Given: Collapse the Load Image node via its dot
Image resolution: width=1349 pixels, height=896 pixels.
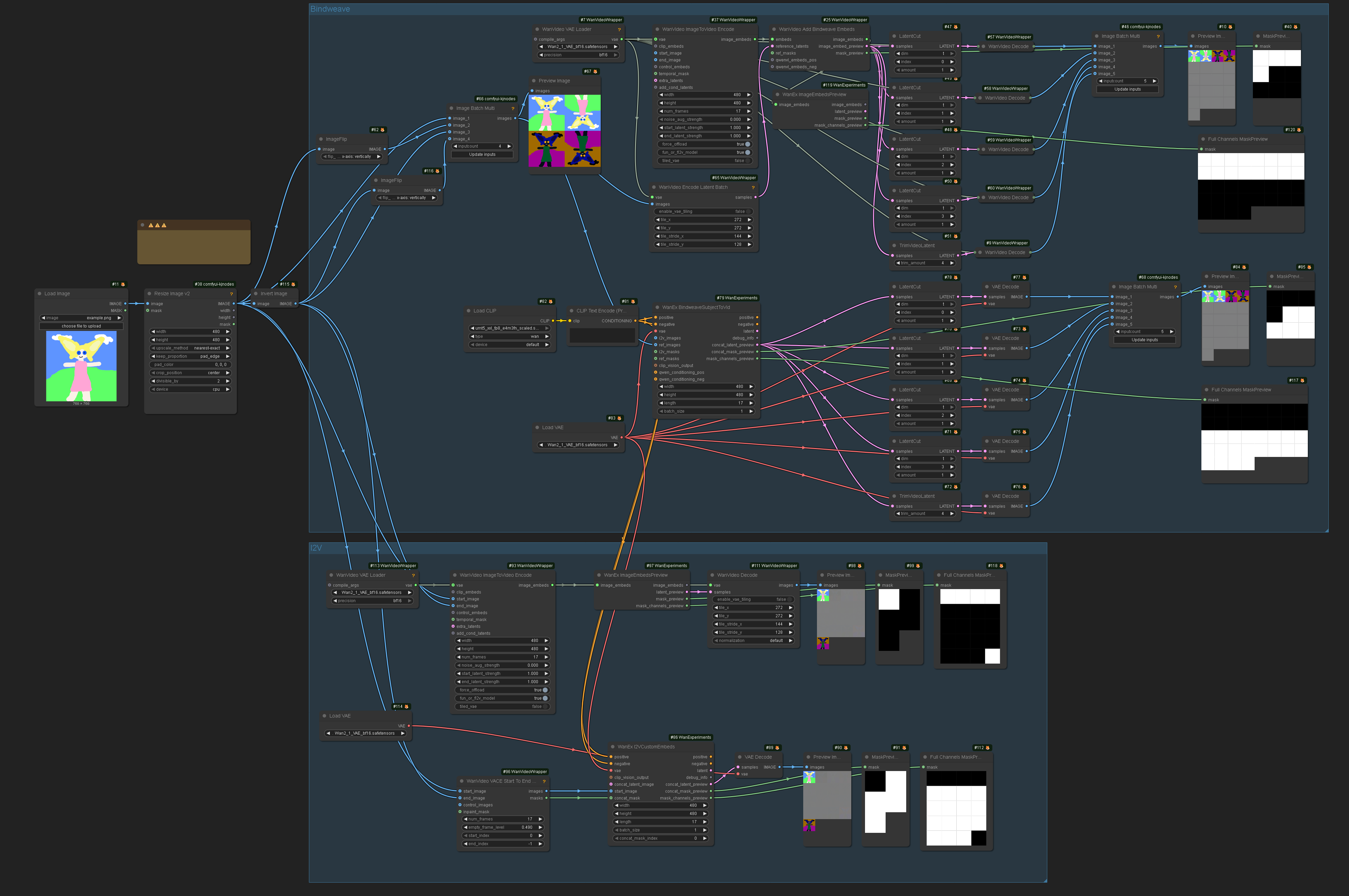Looking at the screenshot, I should 39,294.
